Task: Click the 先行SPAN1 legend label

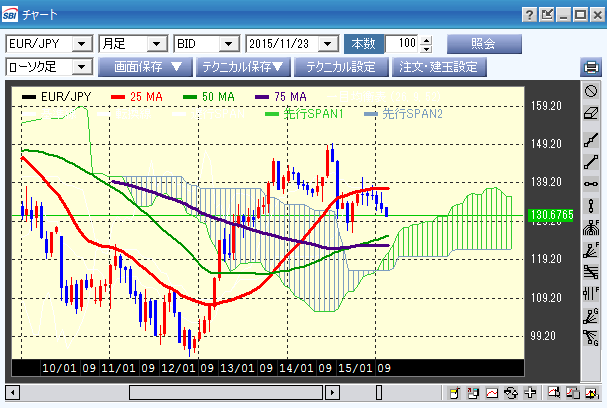Action: click(314, 114)
